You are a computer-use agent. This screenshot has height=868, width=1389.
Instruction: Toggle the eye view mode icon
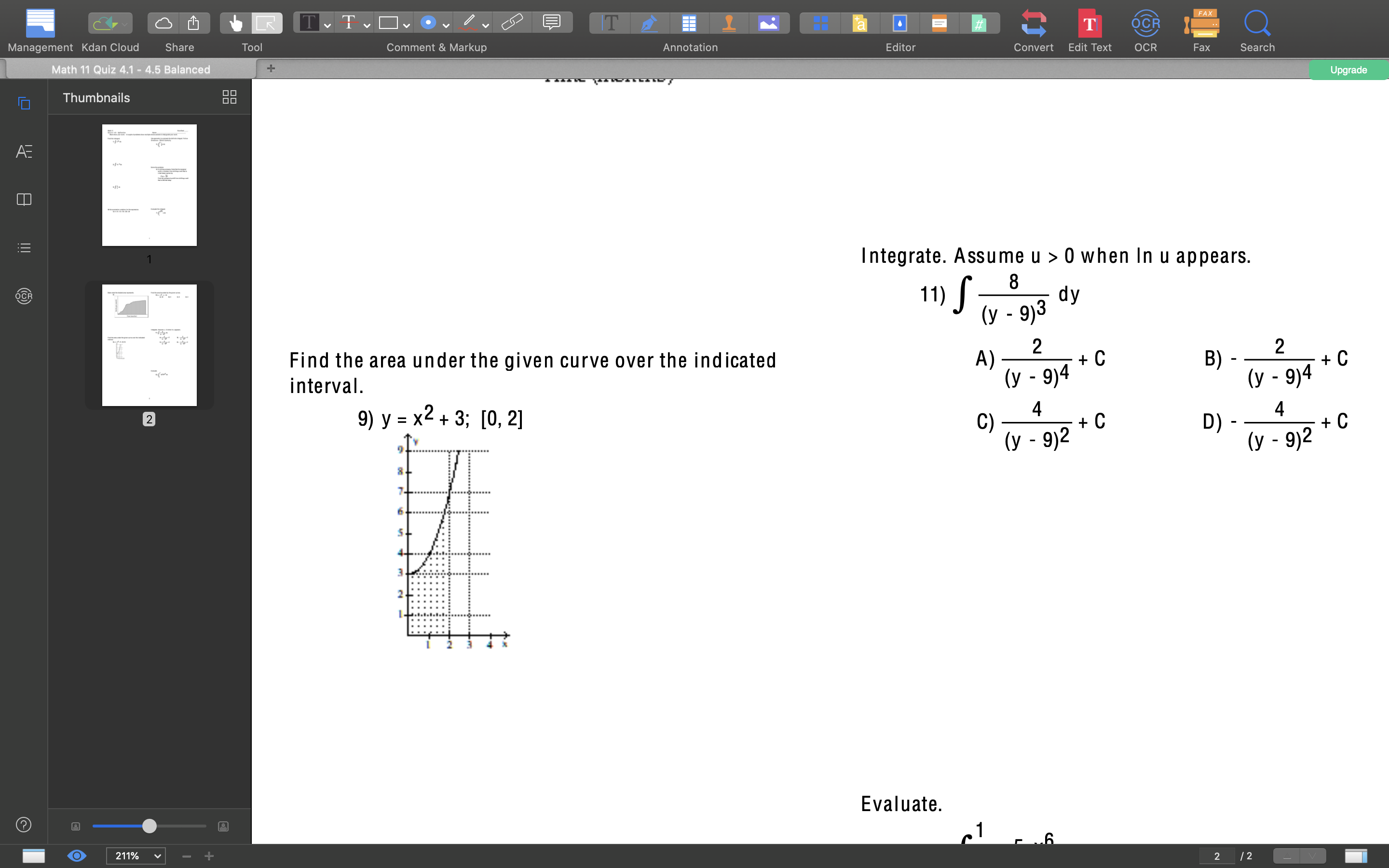tap(76, 855)
